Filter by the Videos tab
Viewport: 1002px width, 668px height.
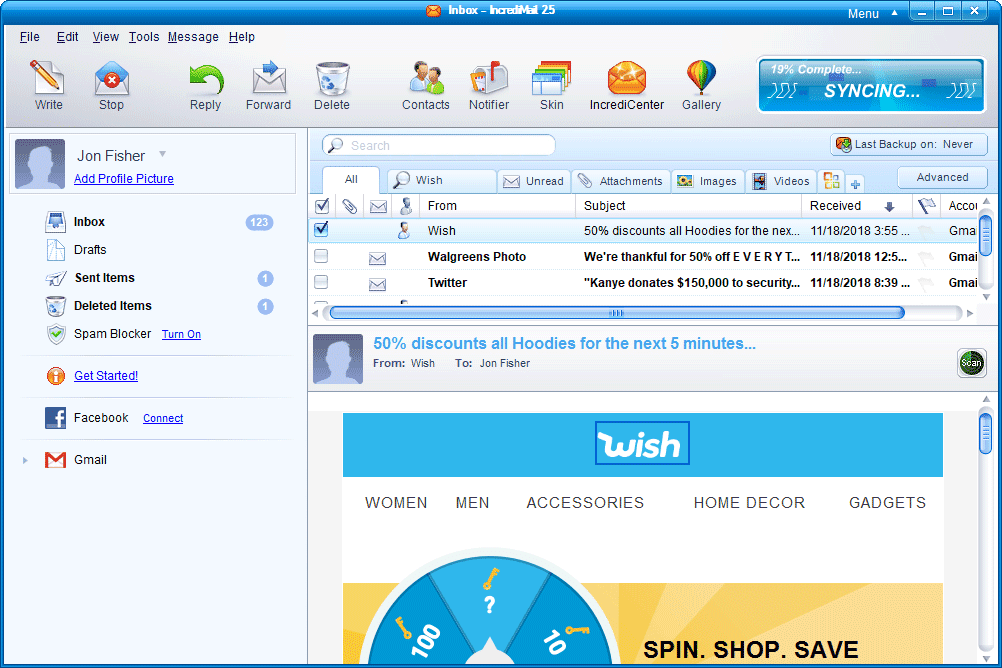click(x=781, y=182)
